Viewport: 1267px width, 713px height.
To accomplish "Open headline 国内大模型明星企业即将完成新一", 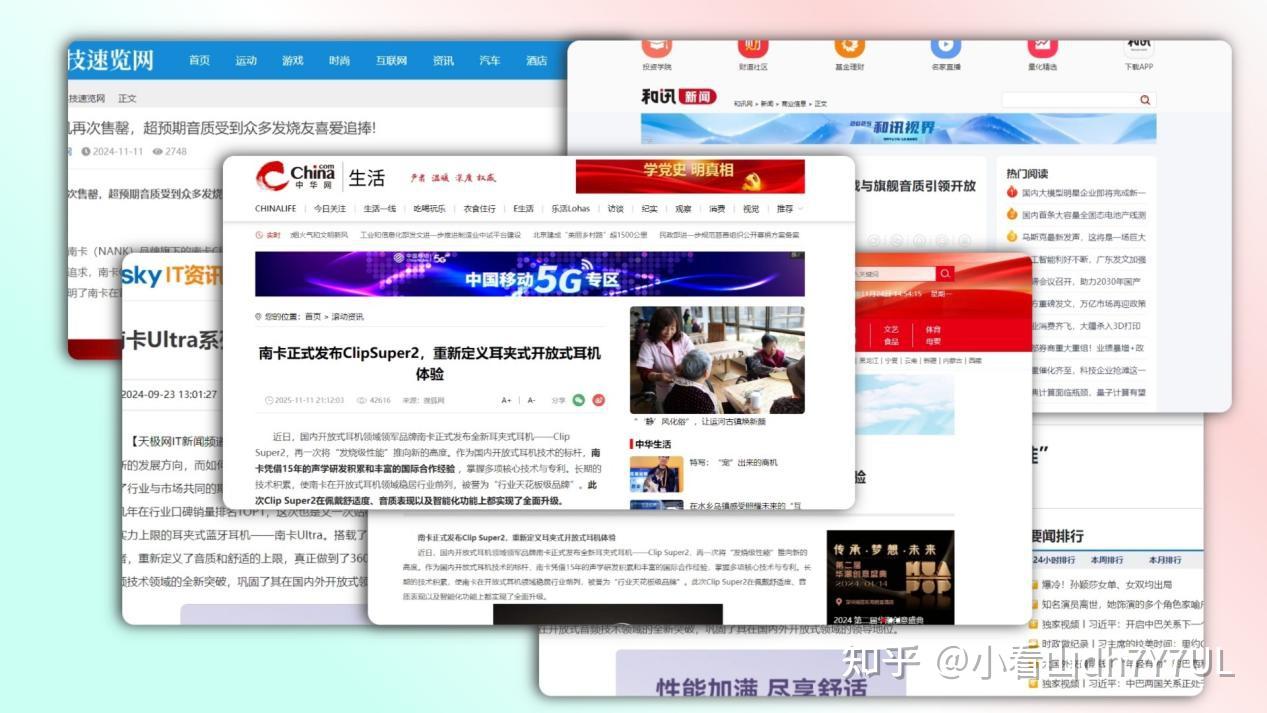I will coord(1083,192).
